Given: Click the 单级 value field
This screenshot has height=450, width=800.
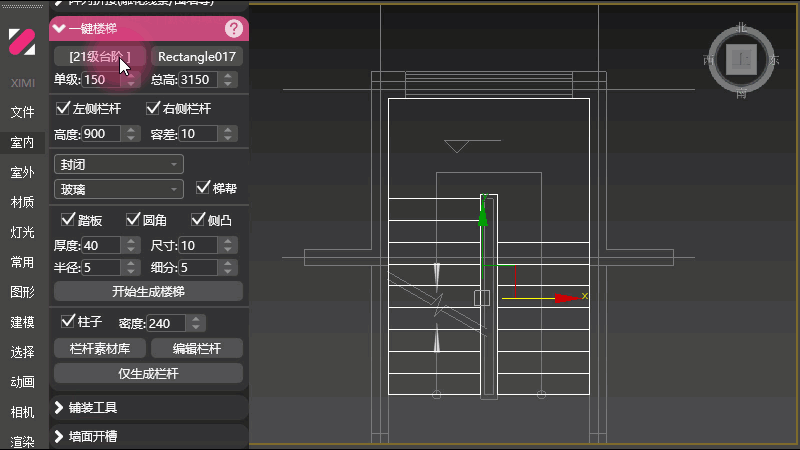Looking at the screenshot, I should [101, 80].
